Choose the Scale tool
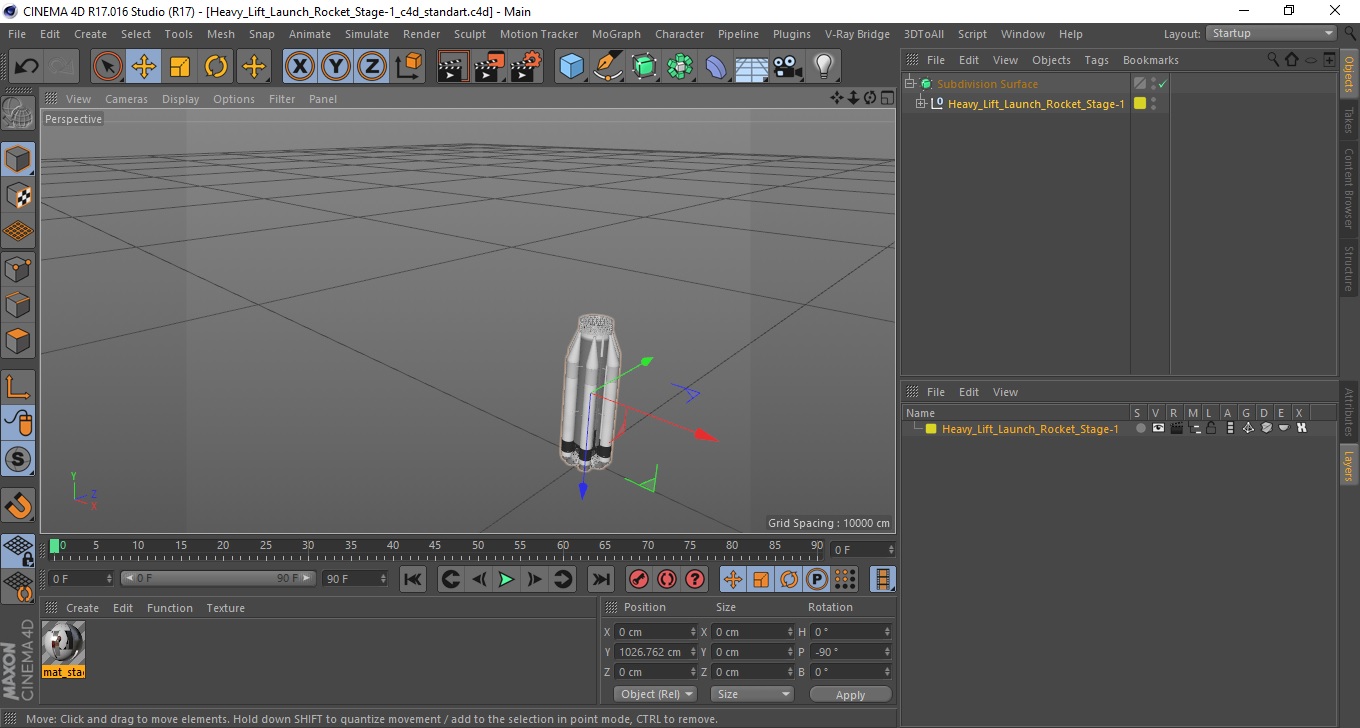Viewport: 1360px width, 728px height. (x=180, y=67)
